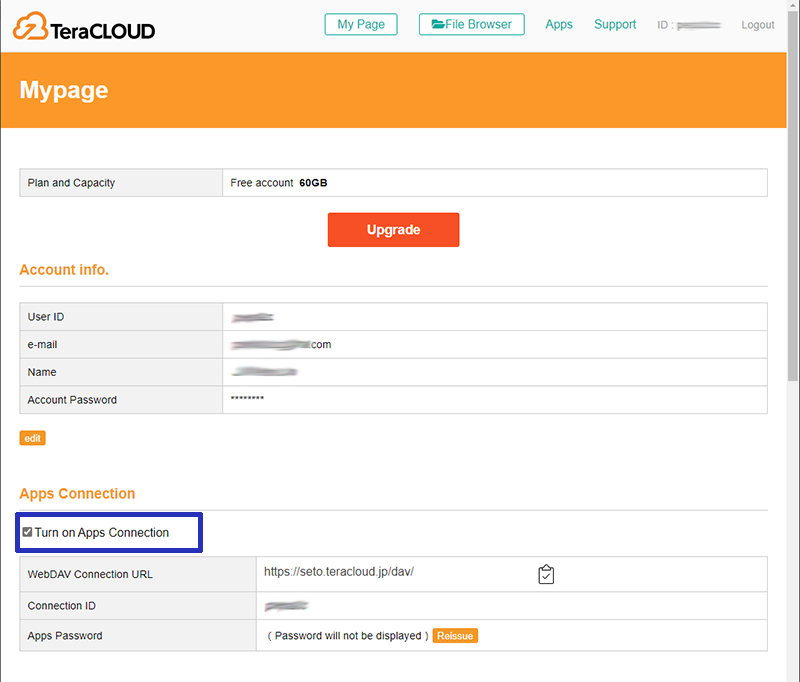800x682 pixels.
Task: Toggle Turn on Apps Connection checkbox
Action: pos(28,532)
